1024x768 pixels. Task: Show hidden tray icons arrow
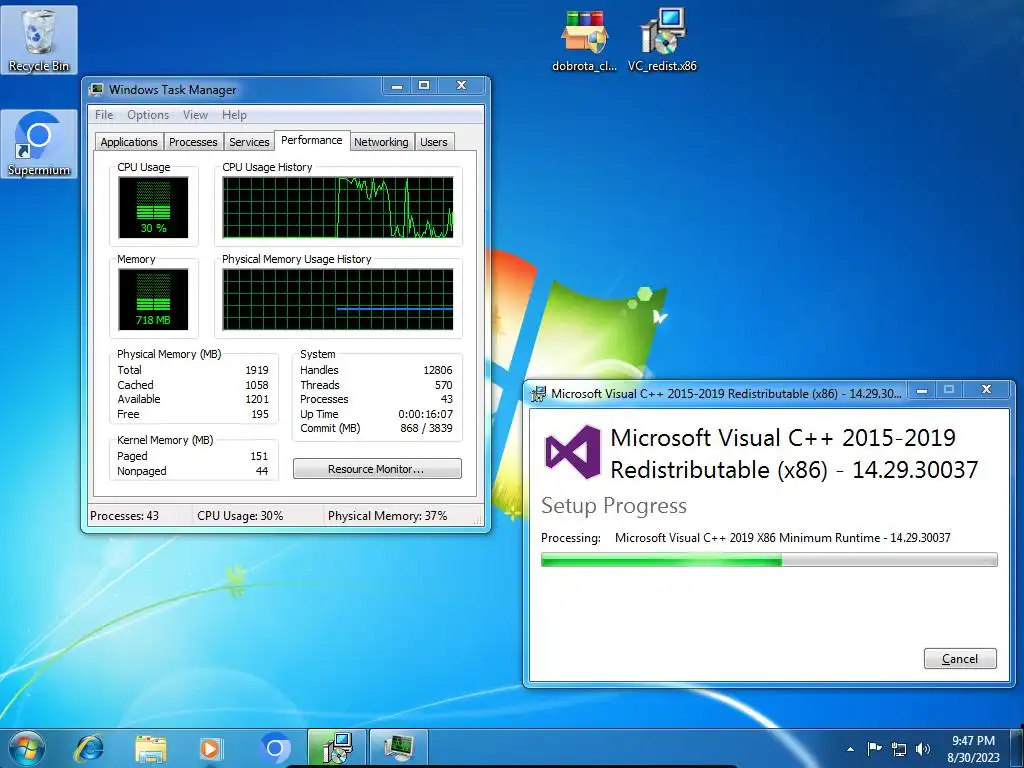(x=850, y=749)
